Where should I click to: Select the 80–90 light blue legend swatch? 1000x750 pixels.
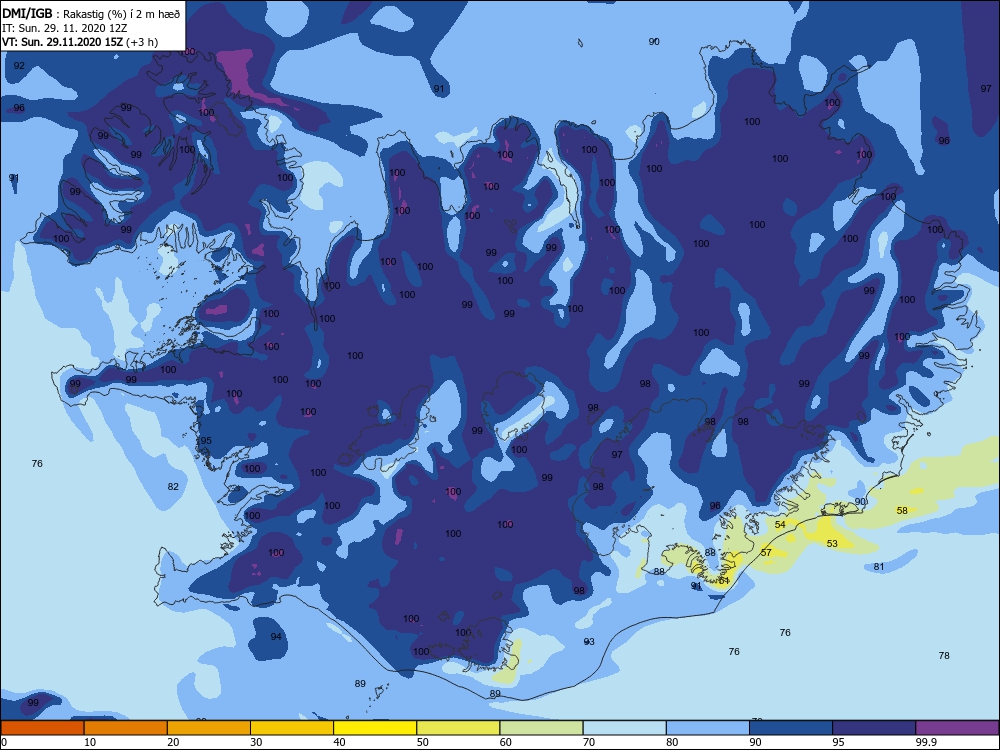coord(708,728)
